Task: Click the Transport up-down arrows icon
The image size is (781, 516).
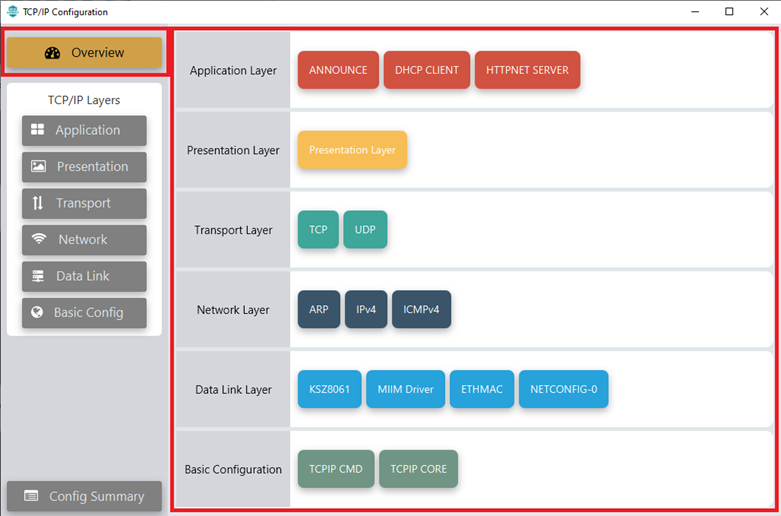Action: pos(38,203)
